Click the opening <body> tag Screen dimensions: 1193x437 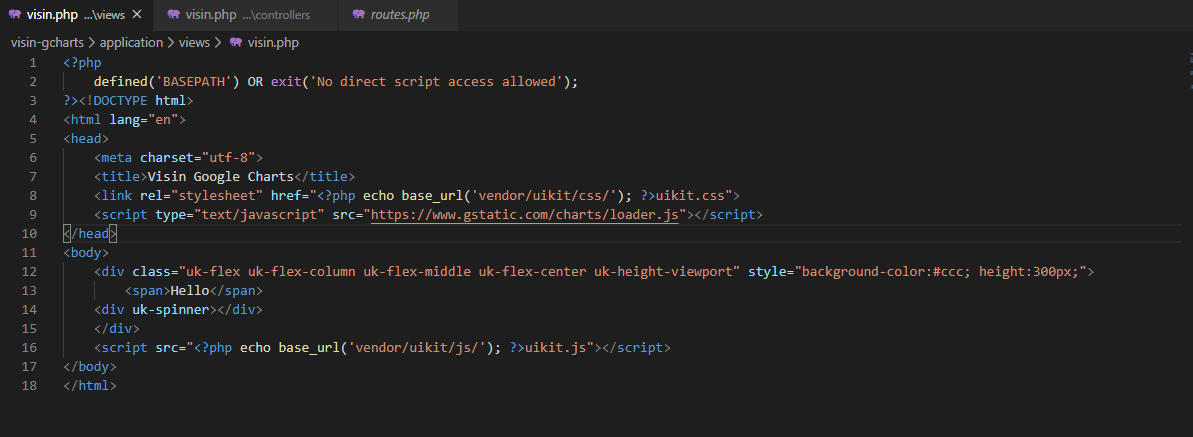point(86,253)
